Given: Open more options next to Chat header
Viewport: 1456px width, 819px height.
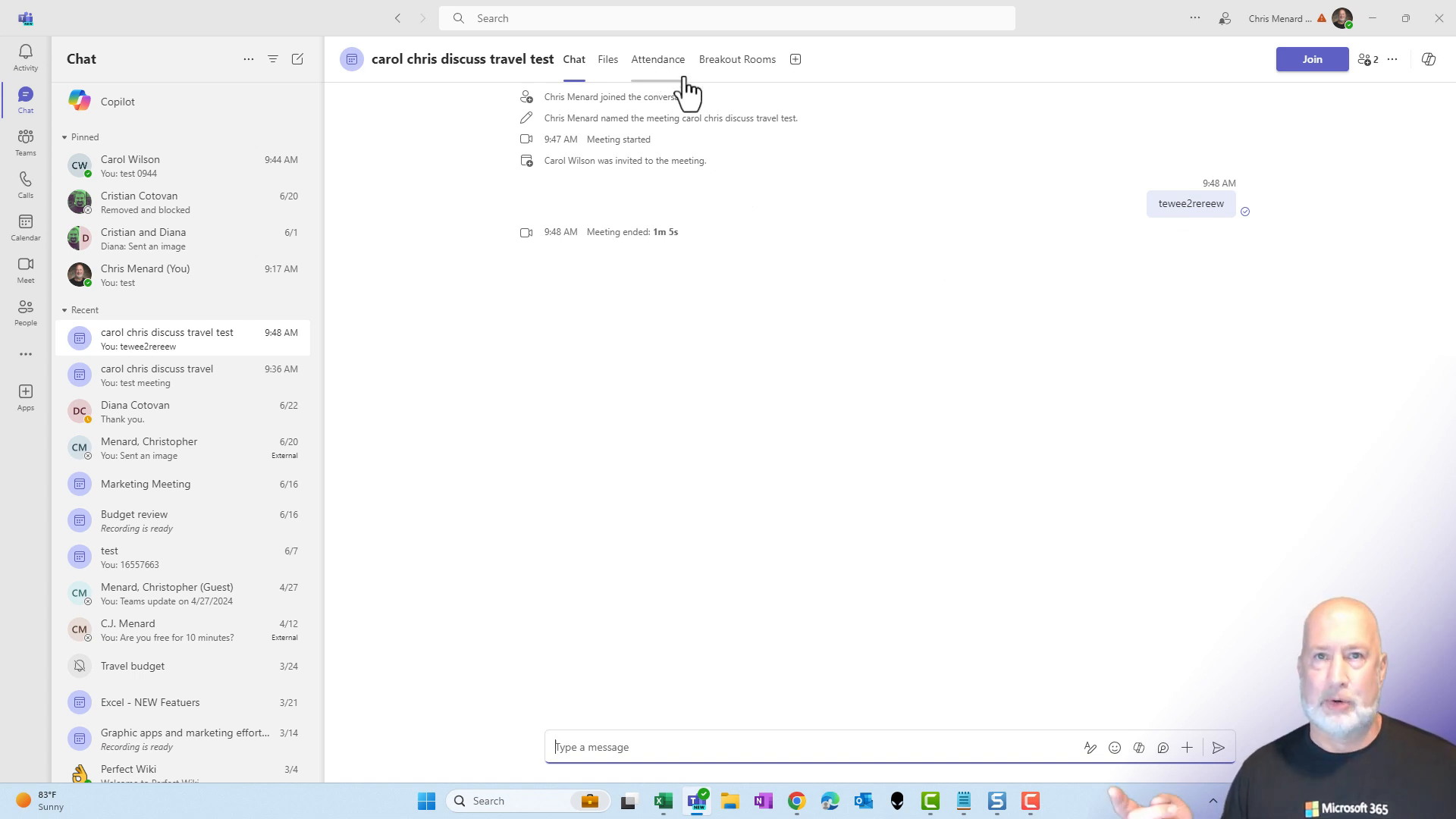Looking at the screenshot, I should (248, 59).
